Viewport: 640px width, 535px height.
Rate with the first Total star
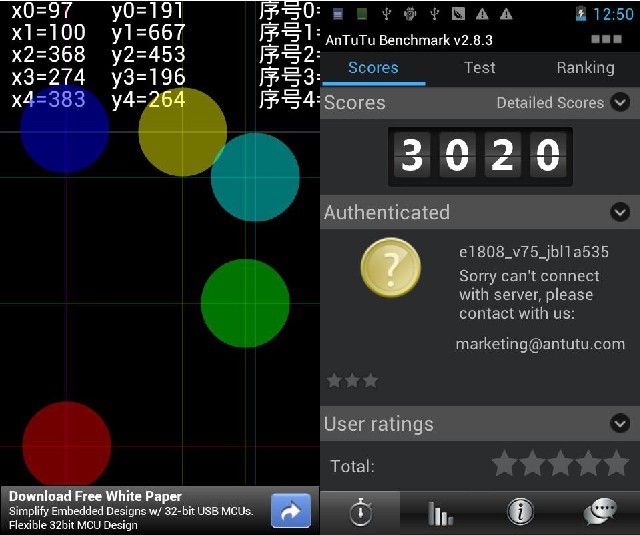point(504,463)
